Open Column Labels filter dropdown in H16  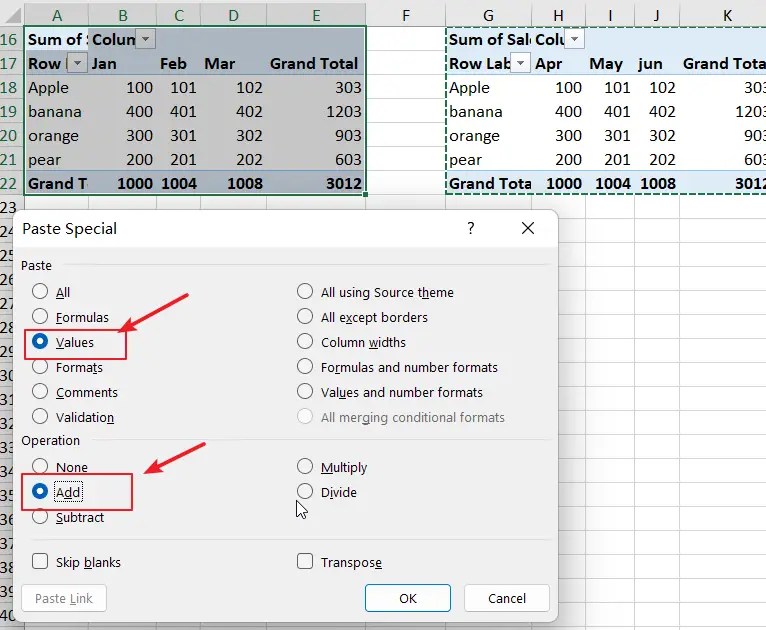[x=574, y=39]
